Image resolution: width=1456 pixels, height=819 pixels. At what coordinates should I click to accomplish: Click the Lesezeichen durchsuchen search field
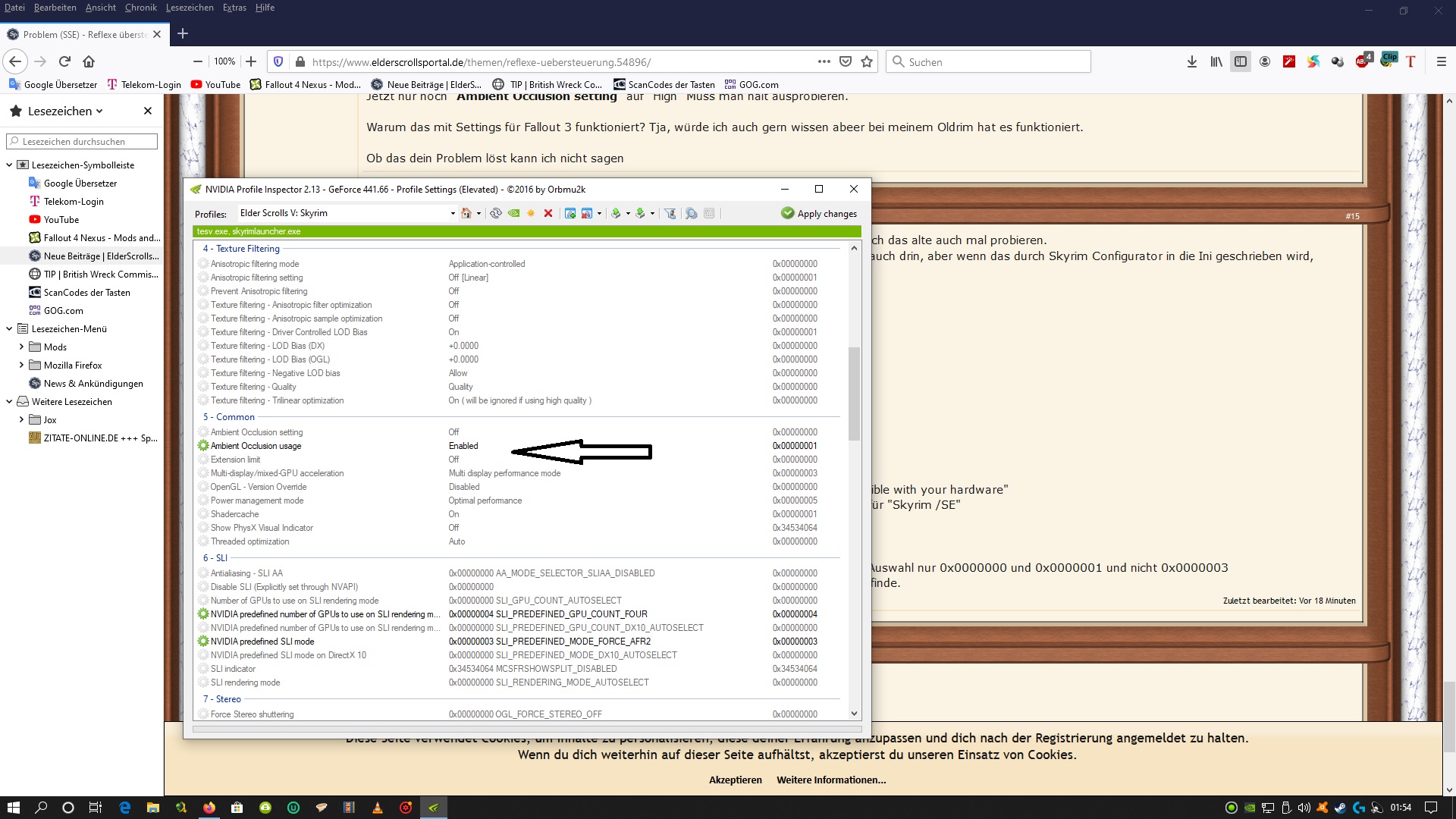point(82,141)
